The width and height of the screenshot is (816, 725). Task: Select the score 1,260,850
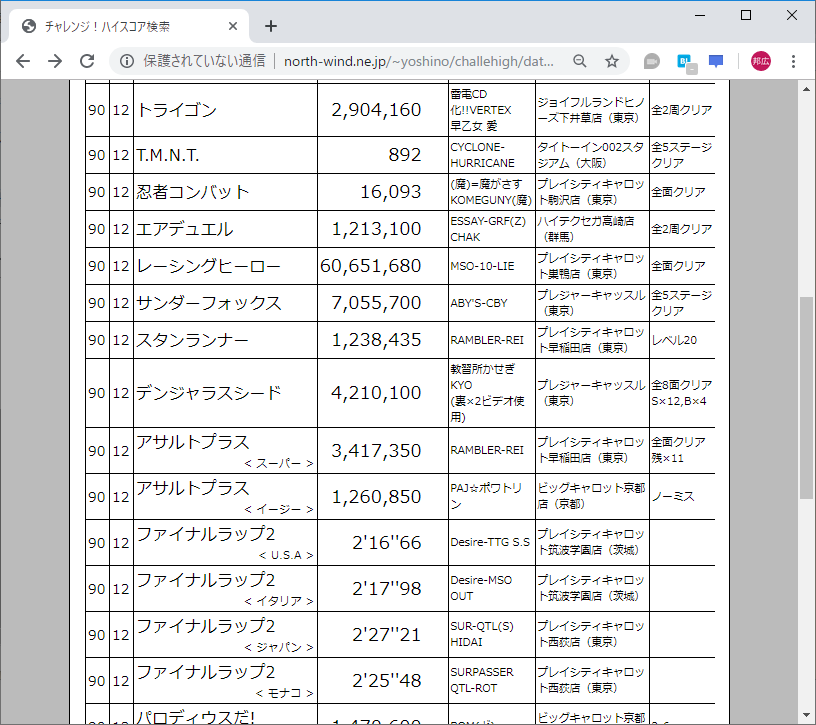tap(376, 497)
